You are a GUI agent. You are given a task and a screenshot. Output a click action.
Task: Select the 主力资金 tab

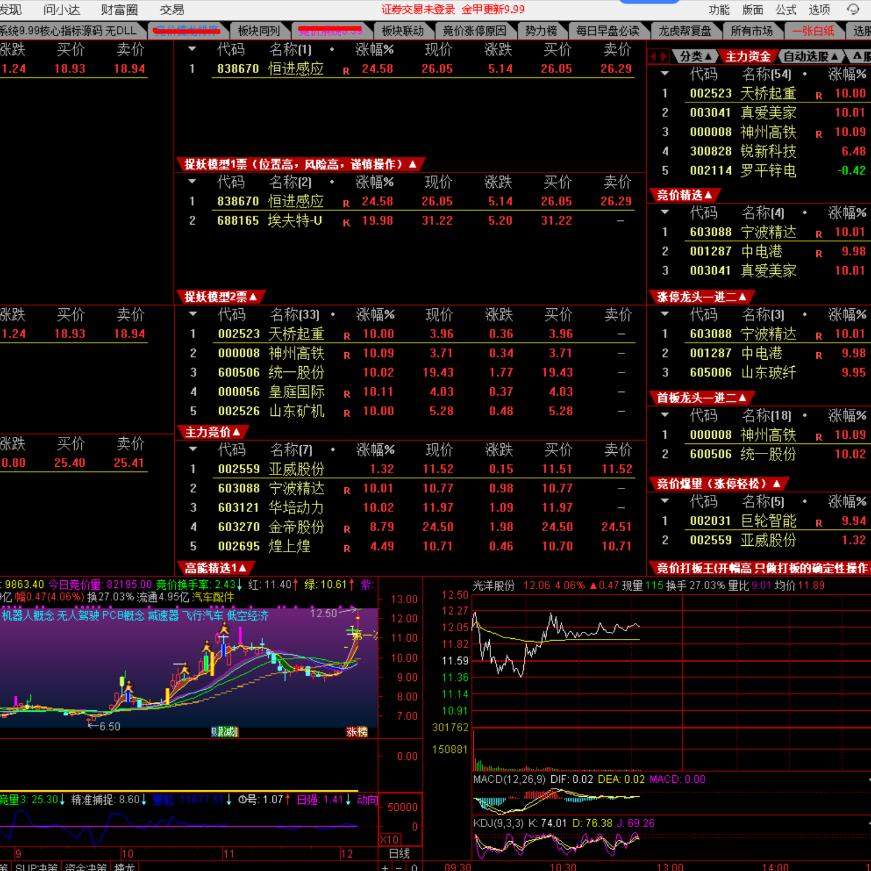(748, 56)
